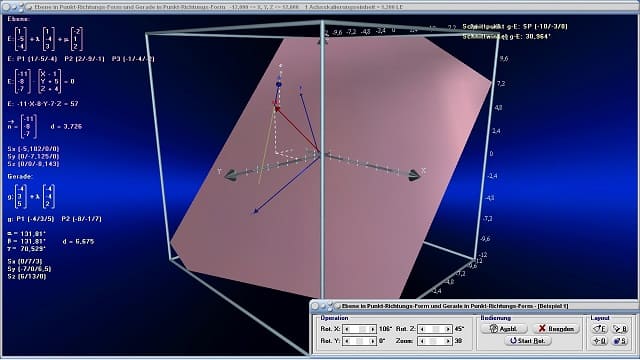This screenshot has height=360, width=640.
Task: Click the Start Rot. button
Action: click(x=527, y=341)
